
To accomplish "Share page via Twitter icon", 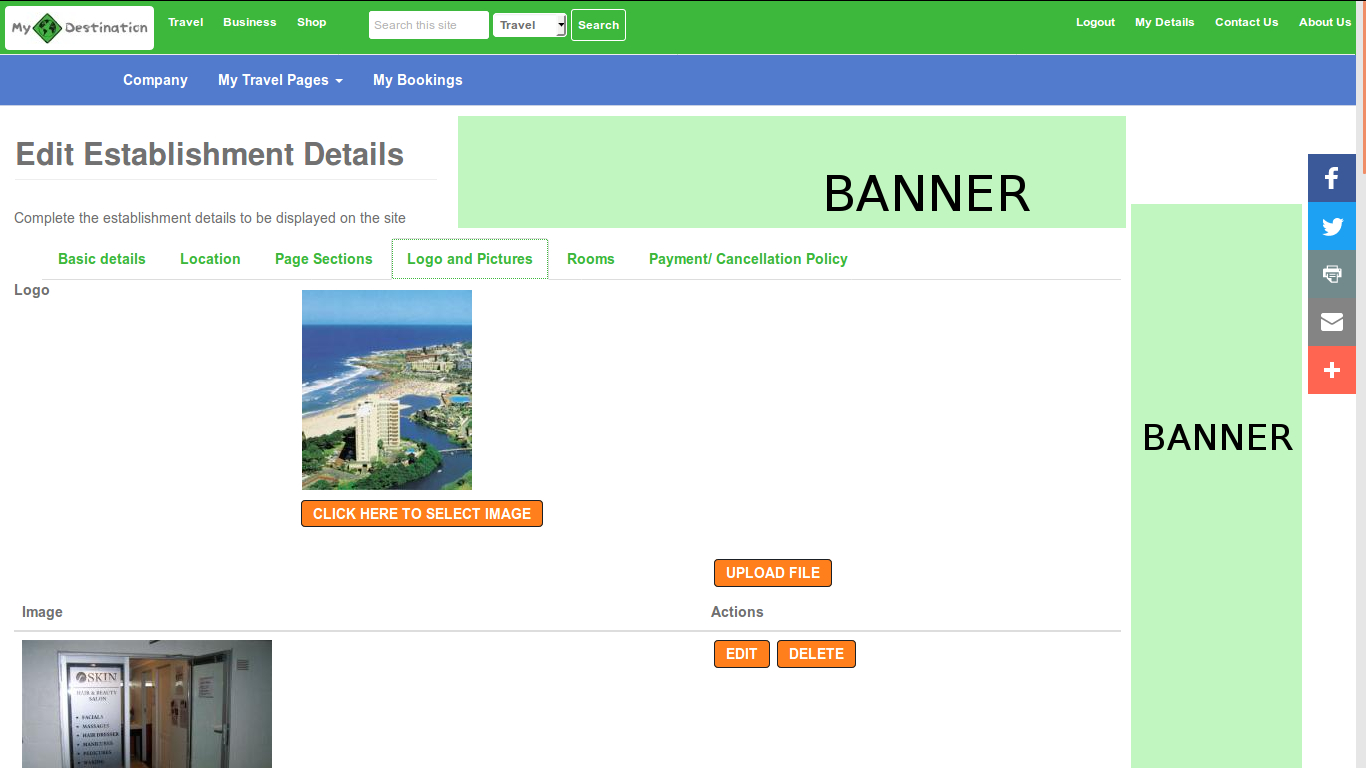I will 1331,226.
